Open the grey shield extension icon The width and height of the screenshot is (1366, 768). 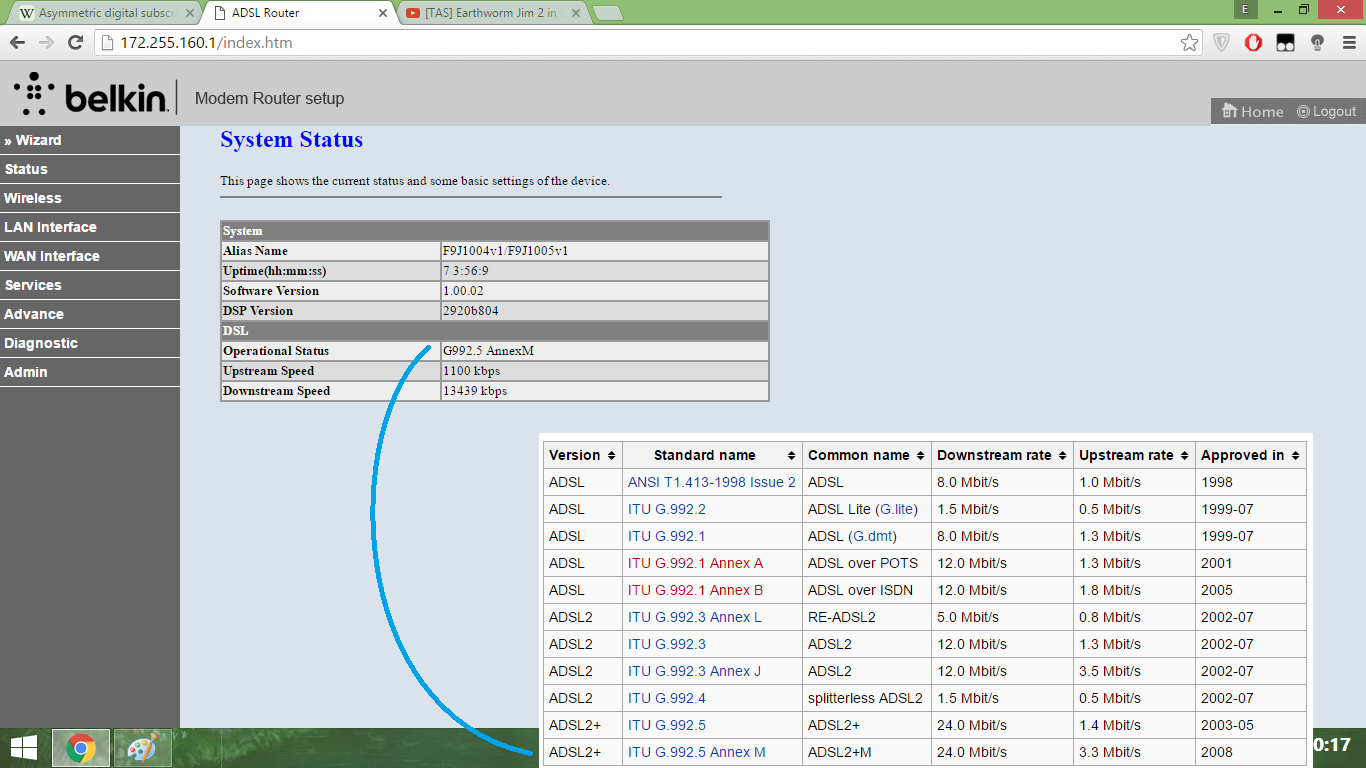click(1221, 43)
